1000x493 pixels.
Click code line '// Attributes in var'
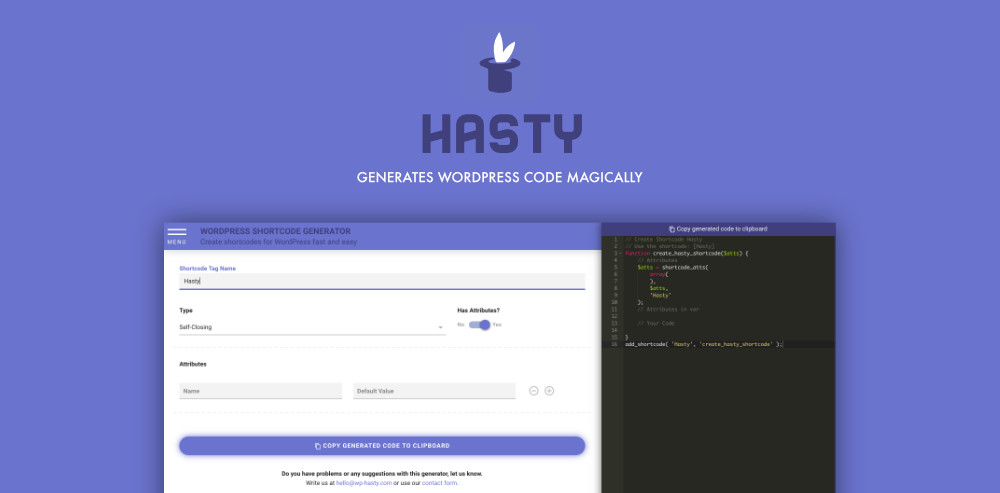[668, 309]
